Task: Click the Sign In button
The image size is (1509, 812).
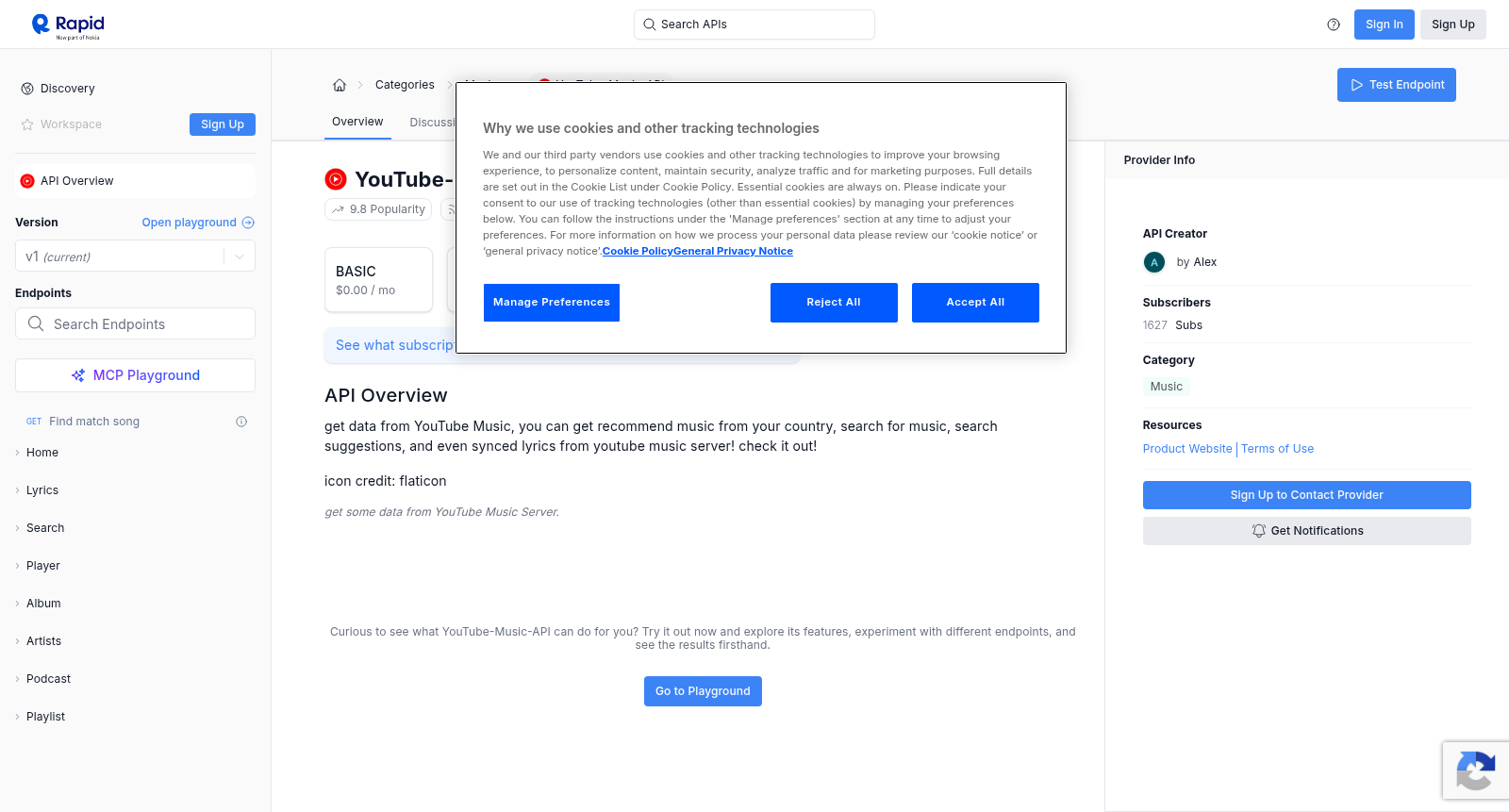Action: (x=1385, y=25)
